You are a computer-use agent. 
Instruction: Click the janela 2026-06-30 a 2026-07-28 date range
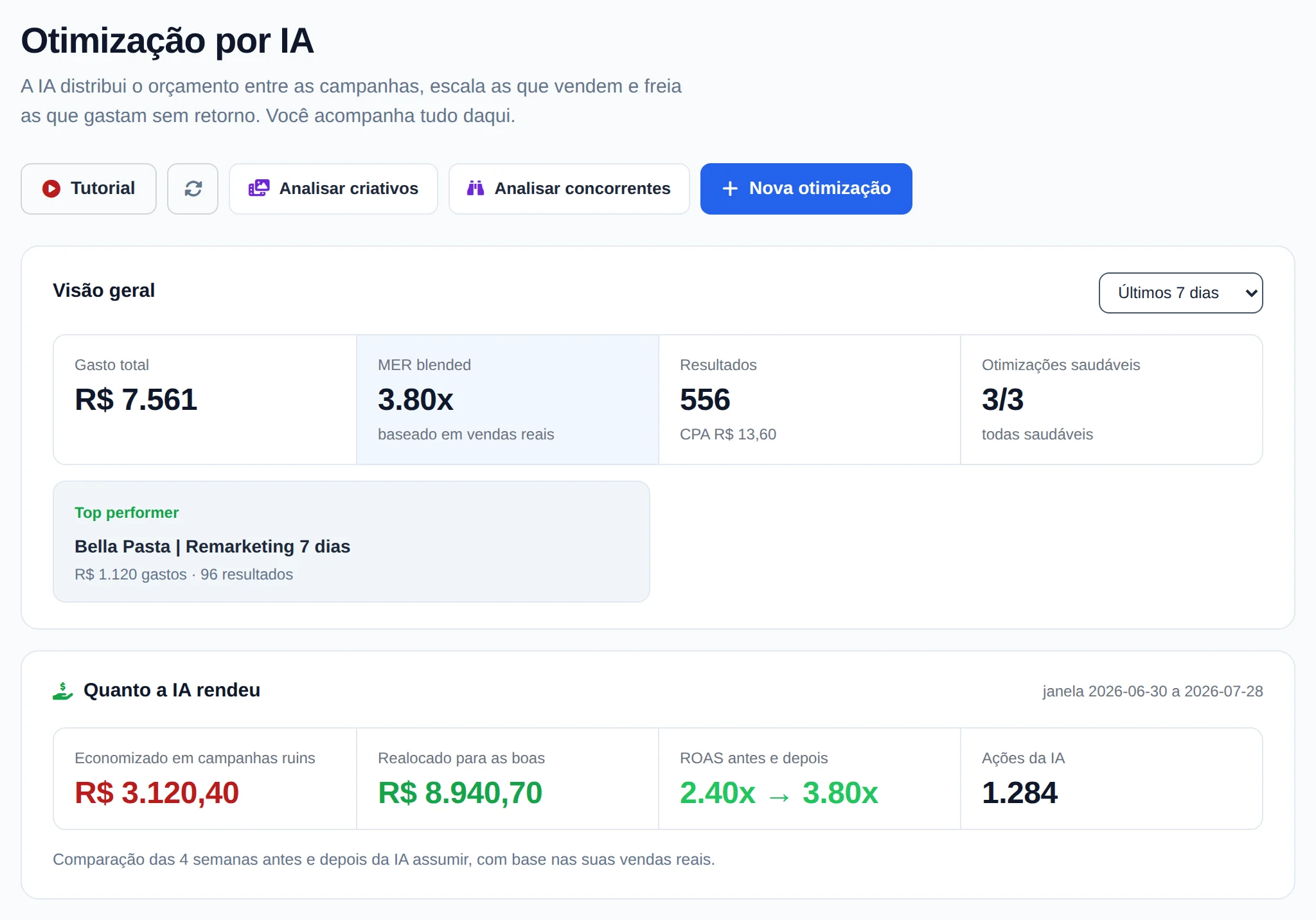1153,691
